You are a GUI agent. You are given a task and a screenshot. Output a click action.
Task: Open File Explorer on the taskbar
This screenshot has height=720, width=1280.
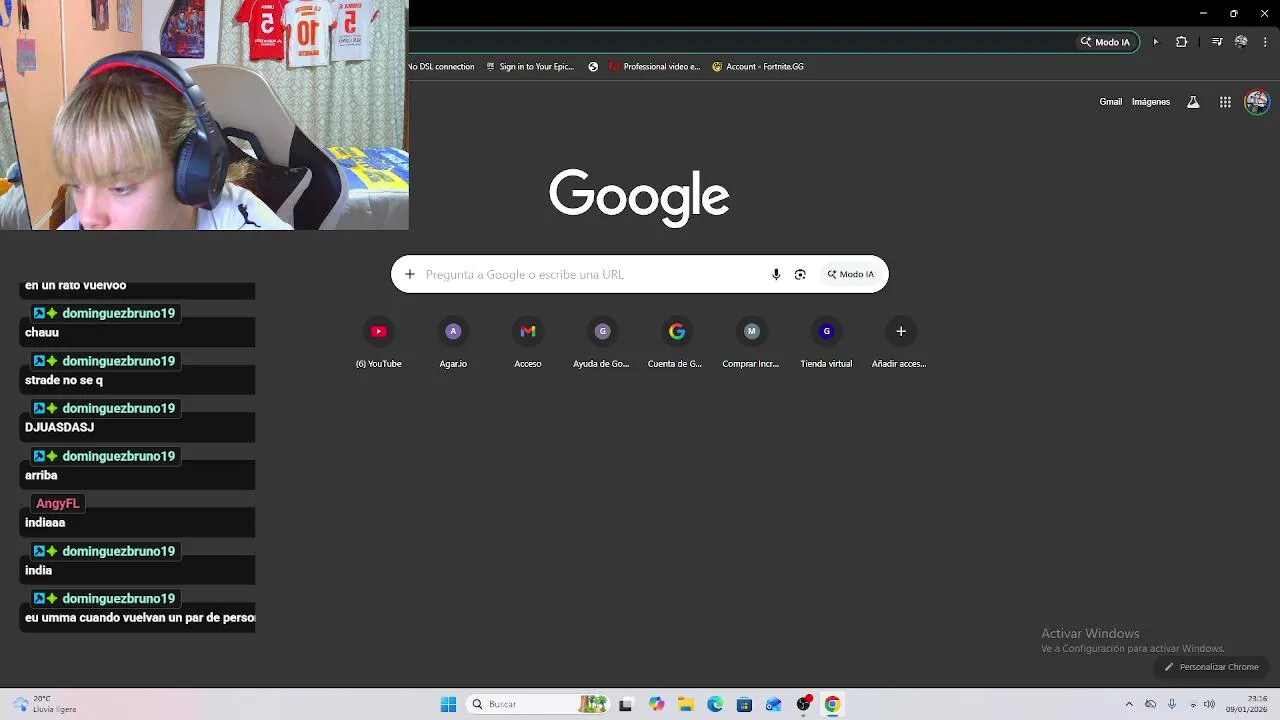click(x=686, y=704)
